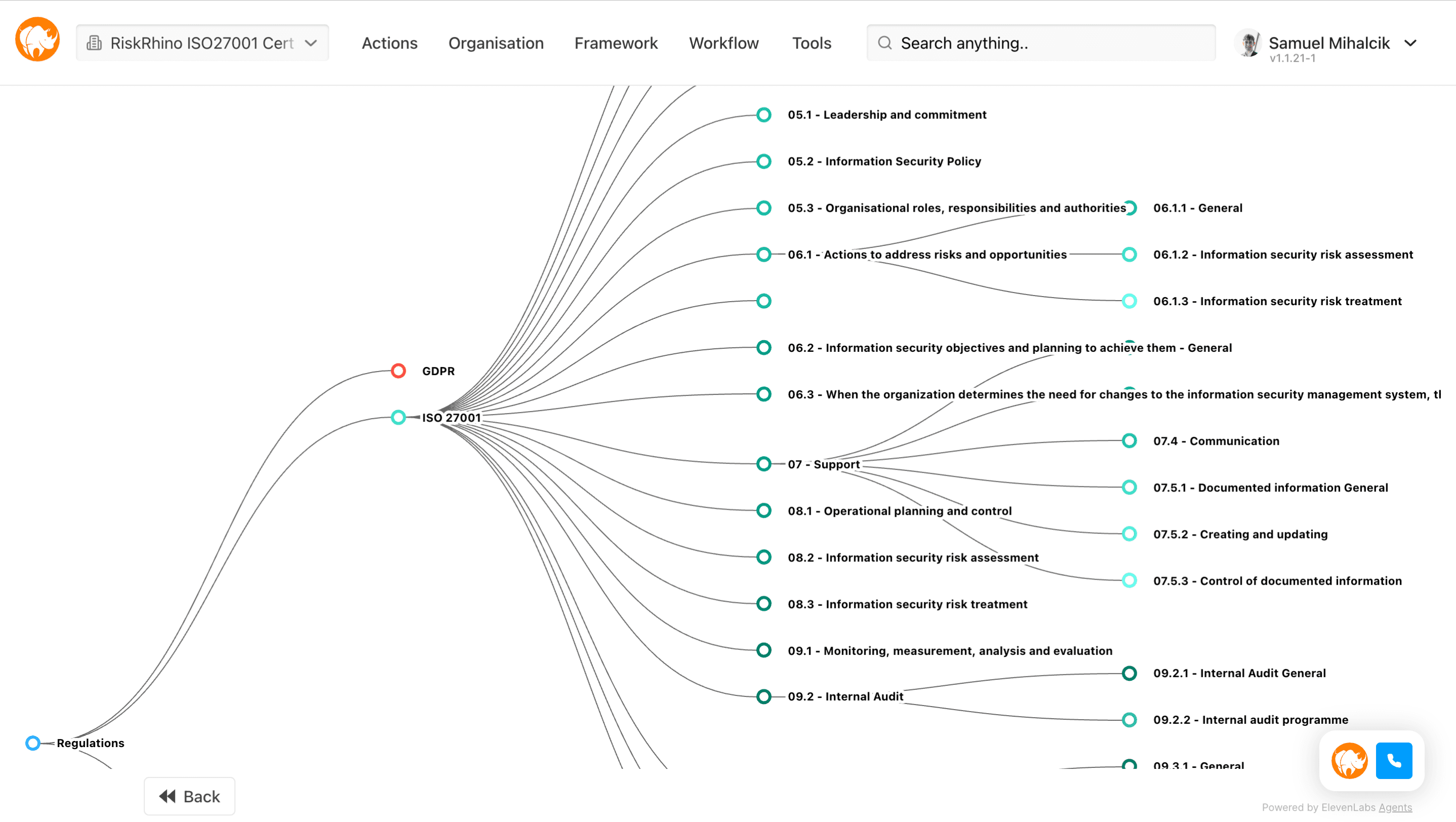The image size is (1456, 822).
Task: Expand the user account chevron menu
Action: (1410, 43)
